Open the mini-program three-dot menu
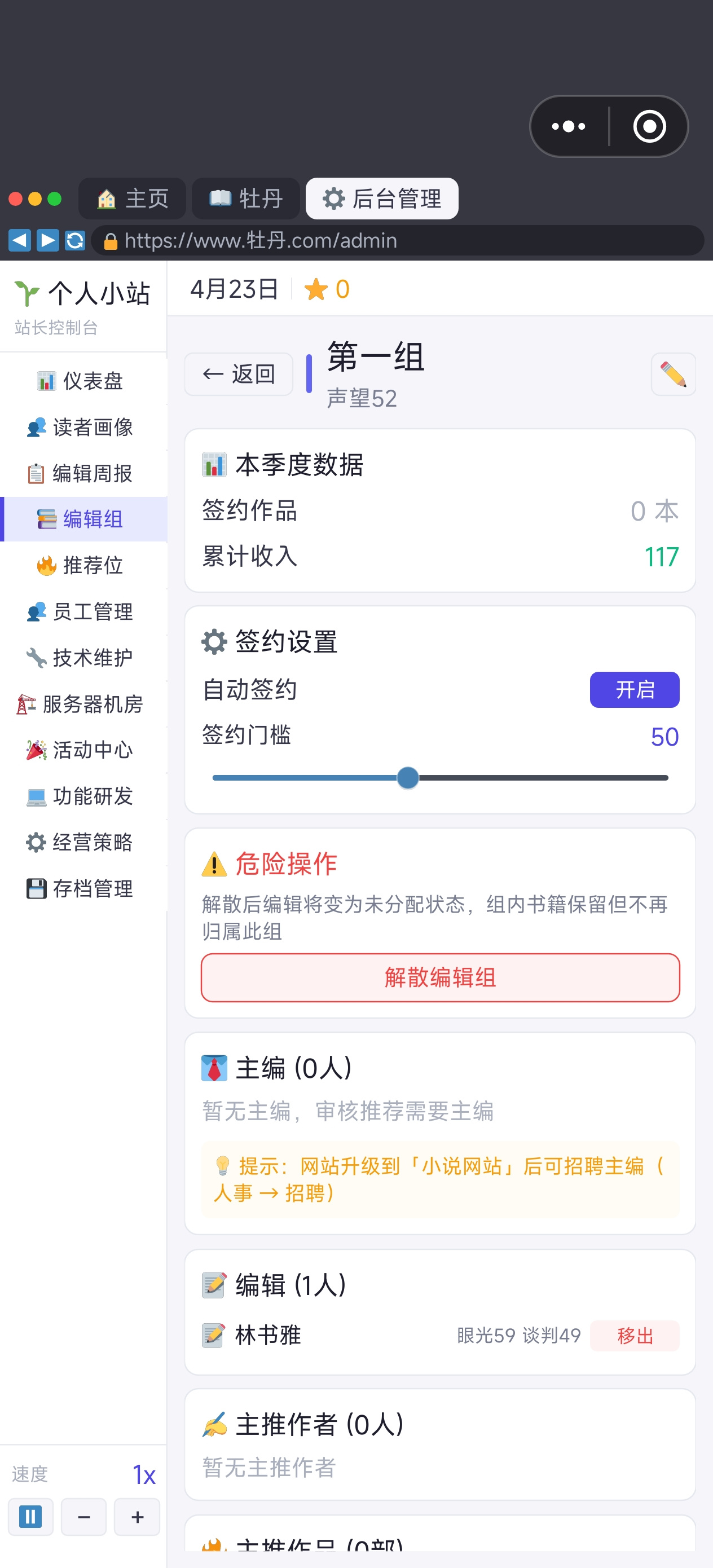 (x=568, y=126)
